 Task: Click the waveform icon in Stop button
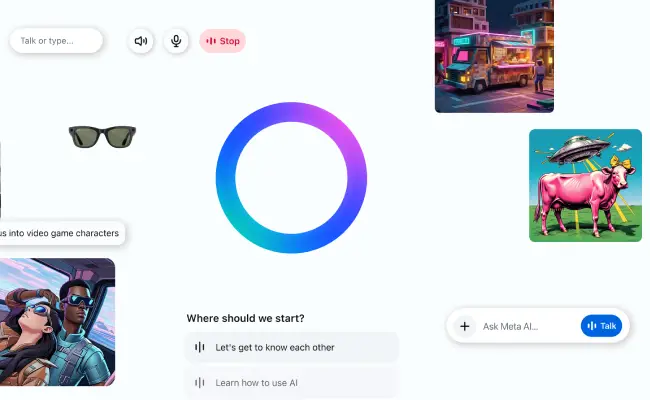click(211, 41)
